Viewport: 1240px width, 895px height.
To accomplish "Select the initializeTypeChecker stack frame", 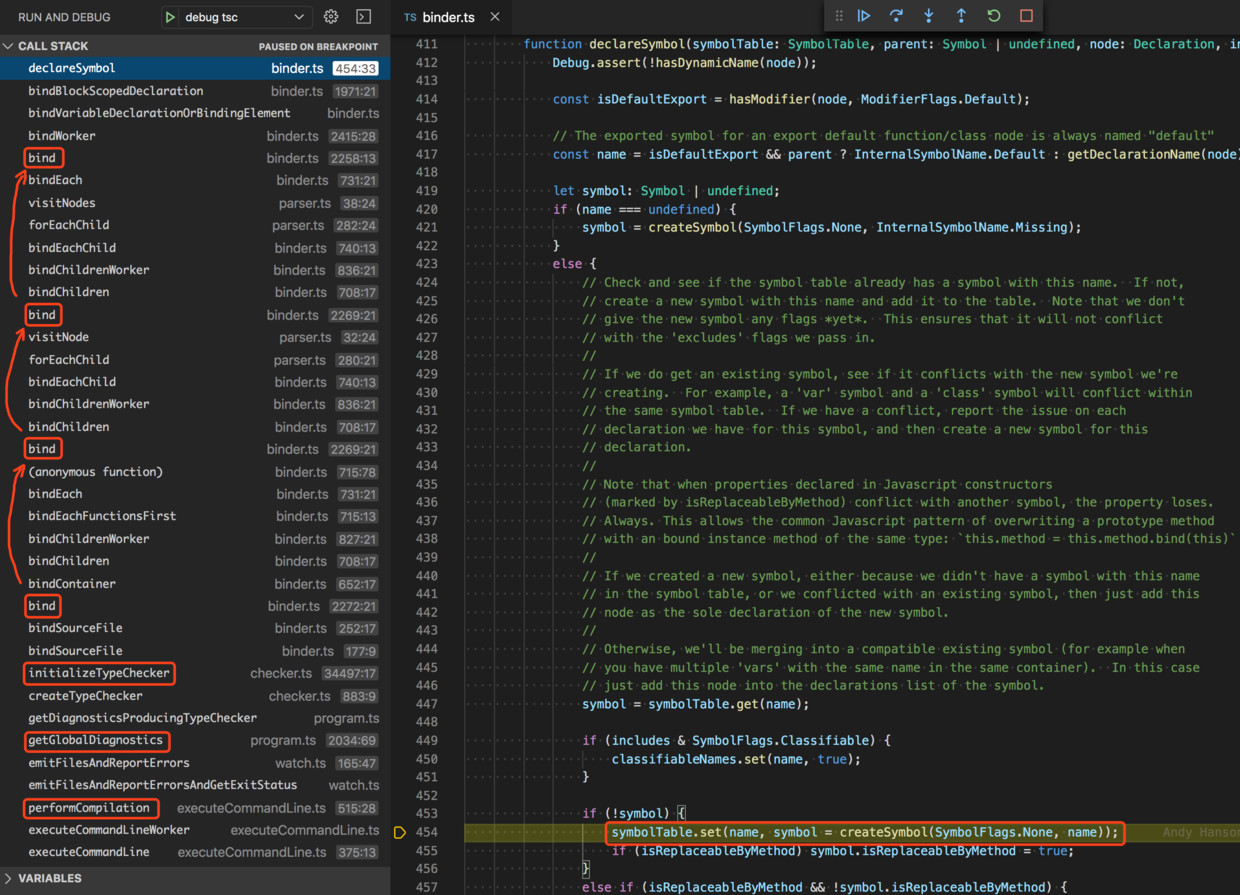I will pyautogui.click(x=99, y=673).
